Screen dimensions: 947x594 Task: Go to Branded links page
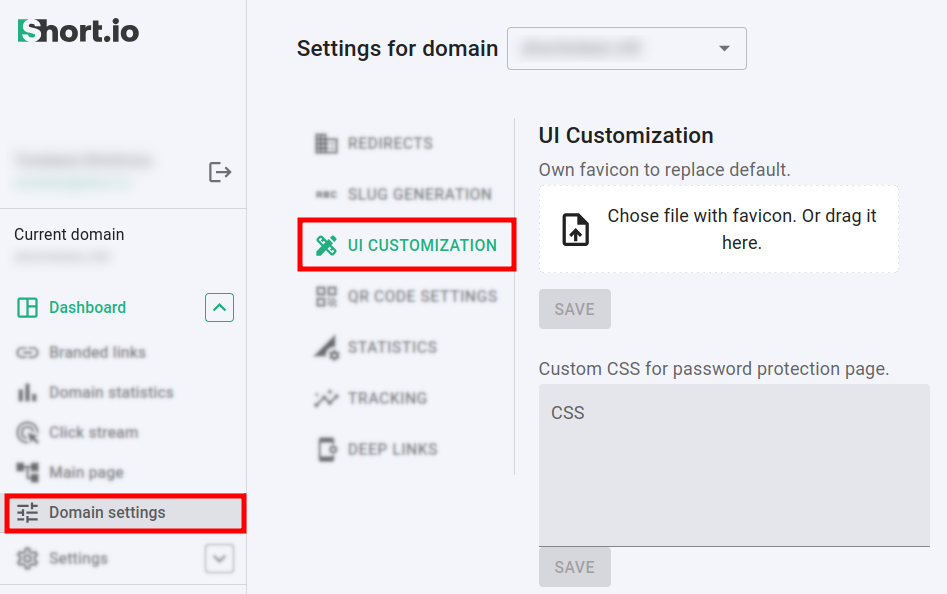97,352
